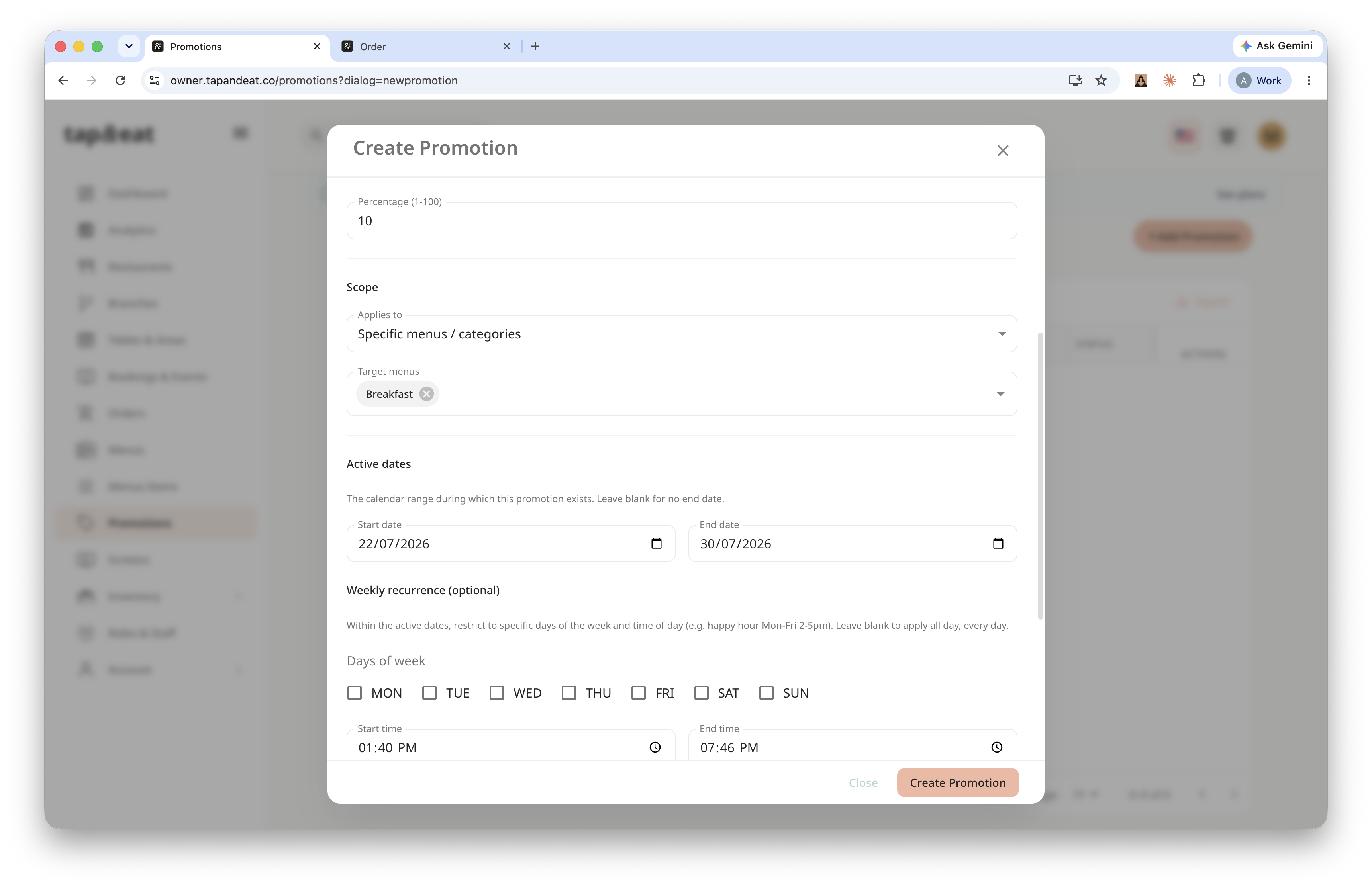
Task: Expand the Target menus dropdown arrow
Action: [x=1001, y=394]
